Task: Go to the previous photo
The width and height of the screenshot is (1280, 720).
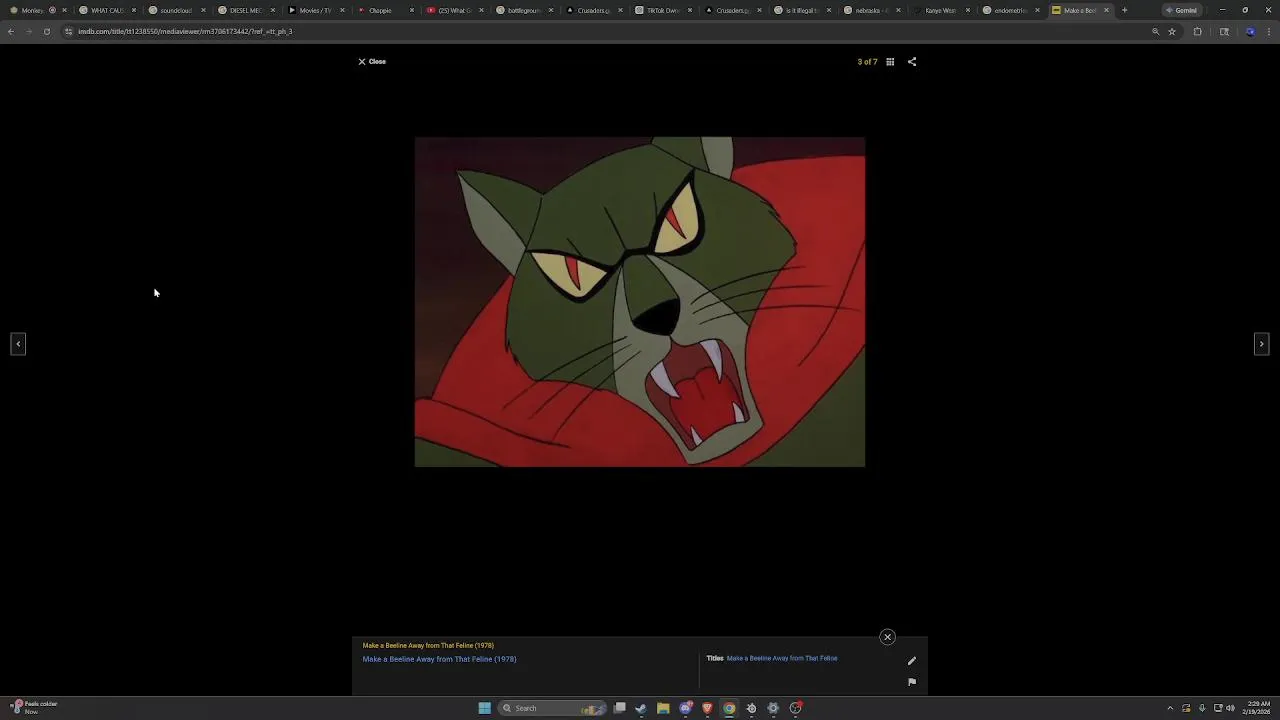Action: tap(18, 344)
